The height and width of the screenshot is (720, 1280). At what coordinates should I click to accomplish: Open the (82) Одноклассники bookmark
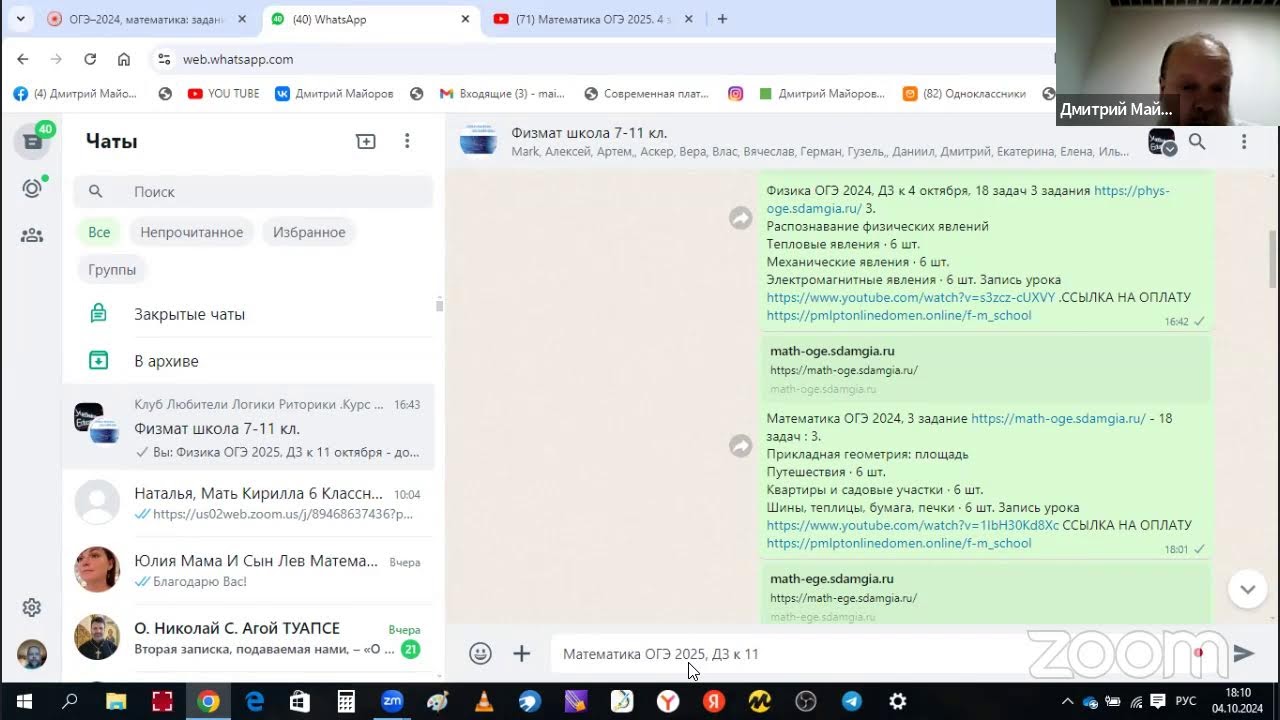(x=965, y=93)
